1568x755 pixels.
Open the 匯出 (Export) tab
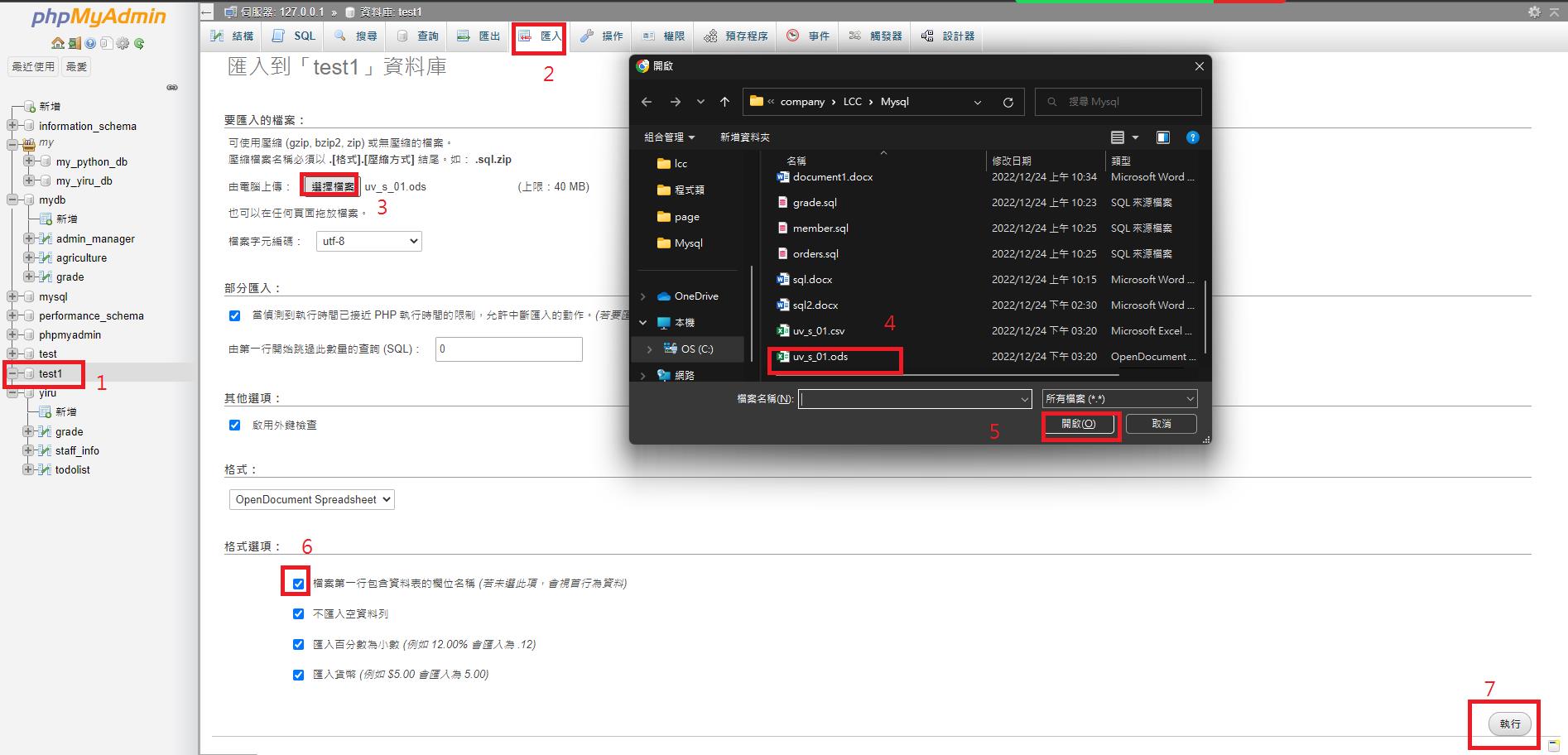tap(480, 36)
